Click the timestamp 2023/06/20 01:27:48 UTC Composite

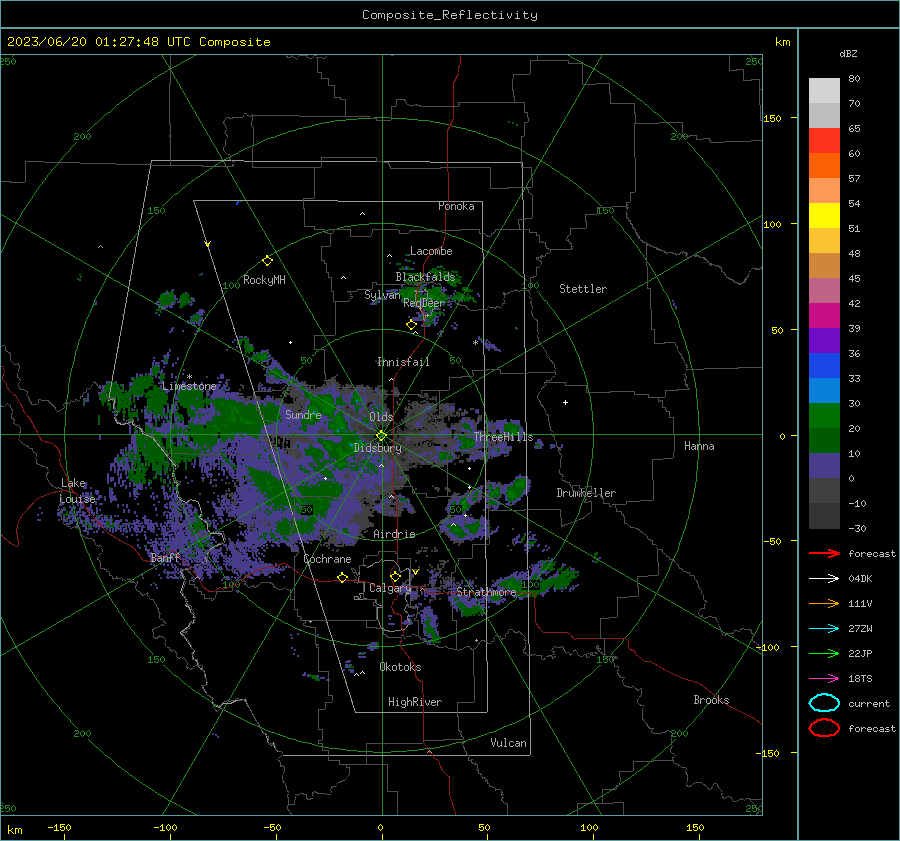[x=138, y=42]
